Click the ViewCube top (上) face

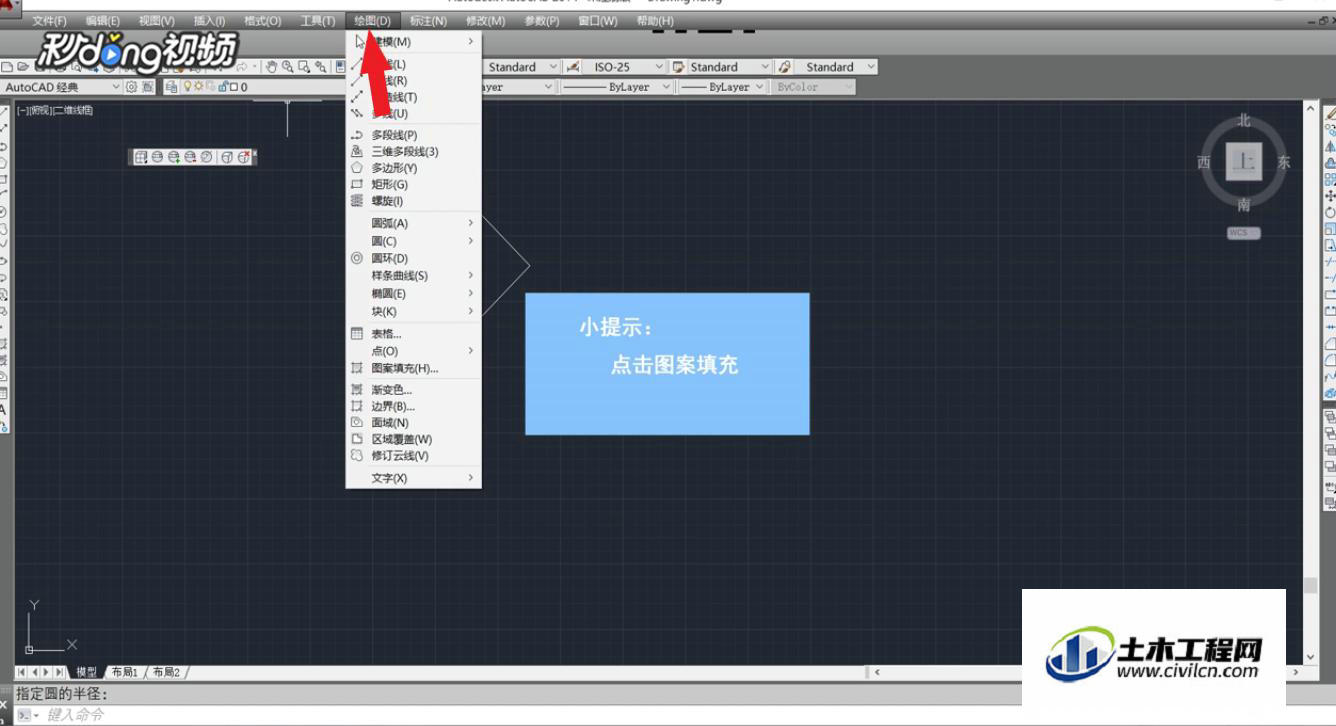pyautogui.click(x=1243, y=162)
